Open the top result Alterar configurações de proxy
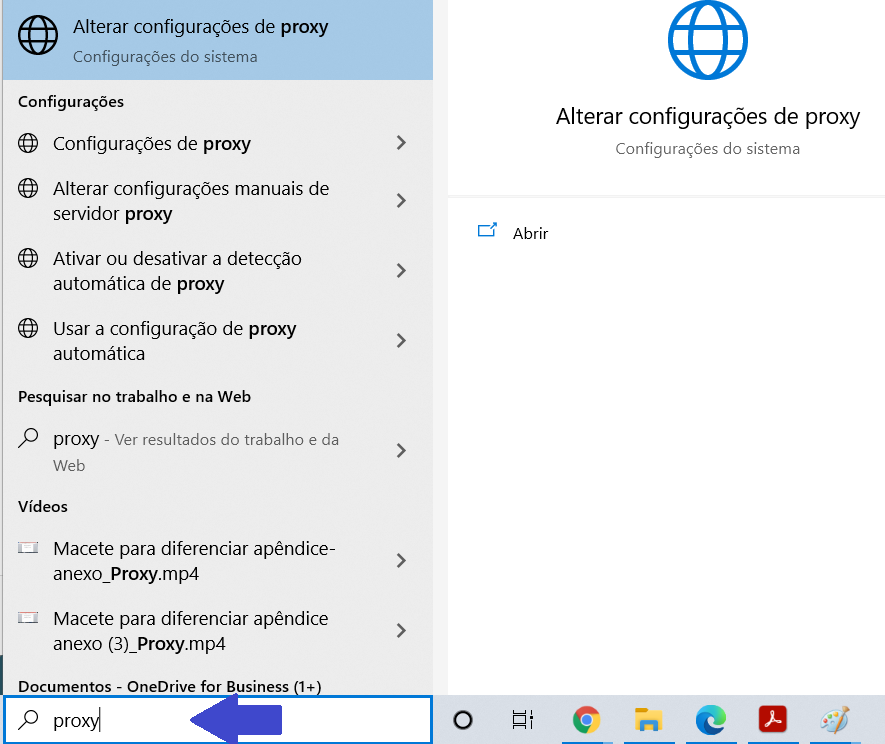 click(218, 40)
